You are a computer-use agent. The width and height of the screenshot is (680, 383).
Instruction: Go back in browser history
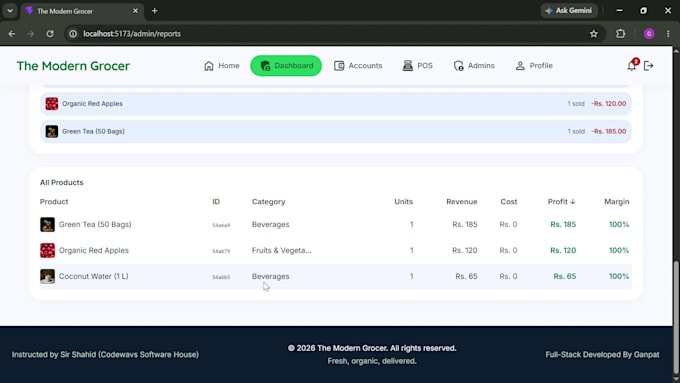[x=12, y=34]
